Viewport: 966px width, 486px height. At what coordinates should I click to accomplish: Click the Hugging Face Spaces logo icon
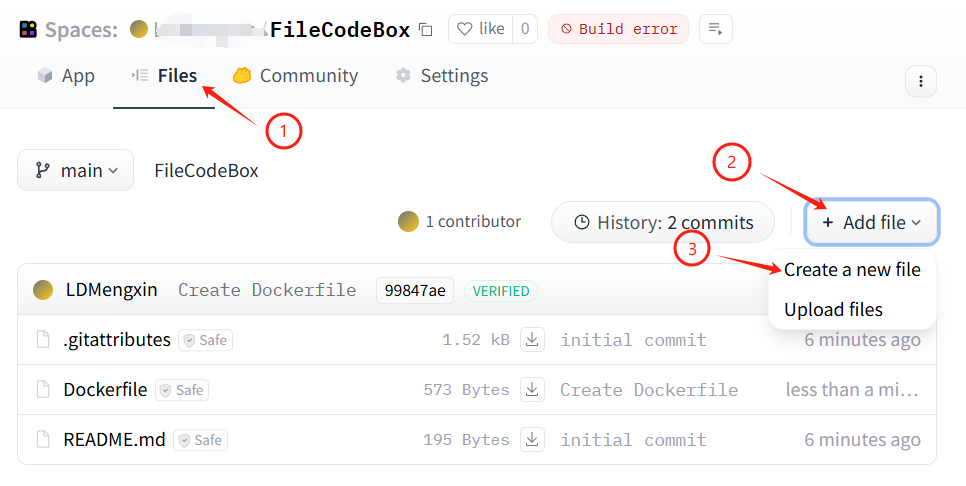tap(28, 29)
